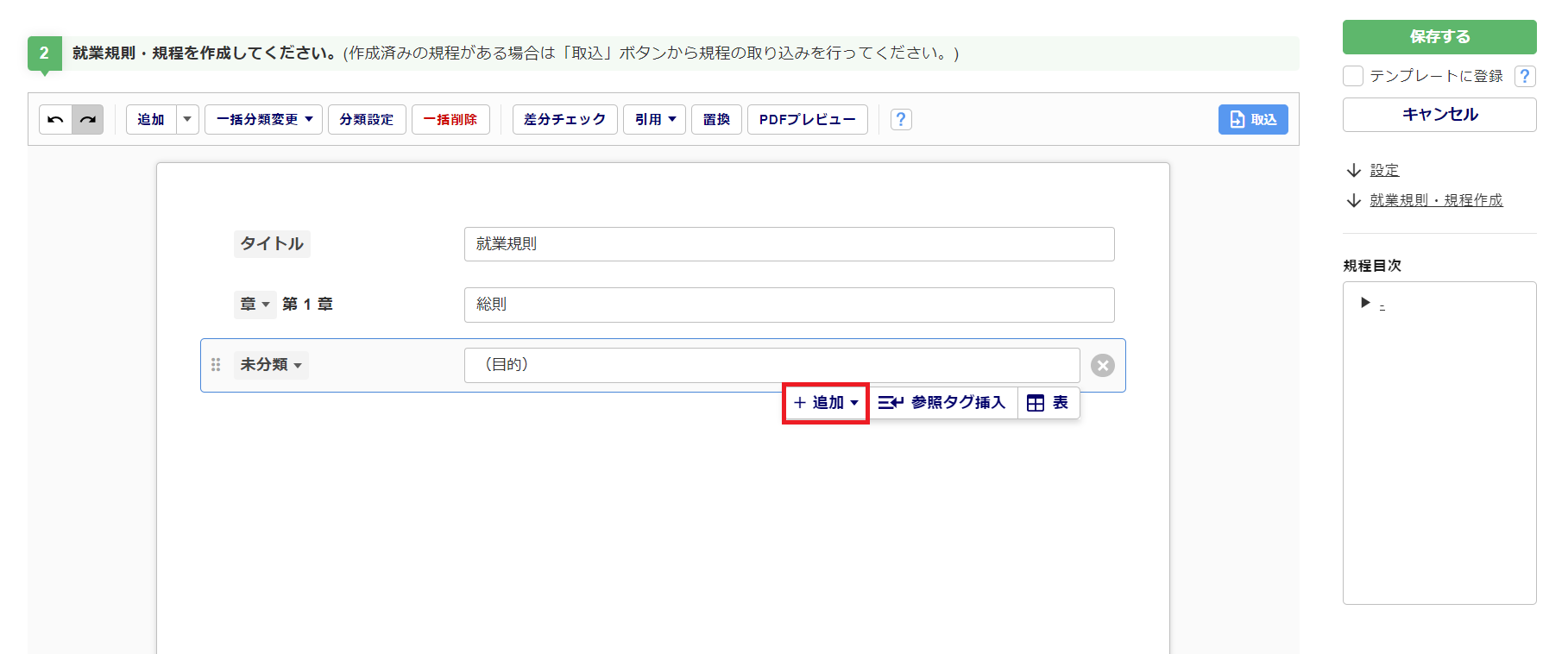
Task: Click the 取込 import button
Action: pos(1252,119)
